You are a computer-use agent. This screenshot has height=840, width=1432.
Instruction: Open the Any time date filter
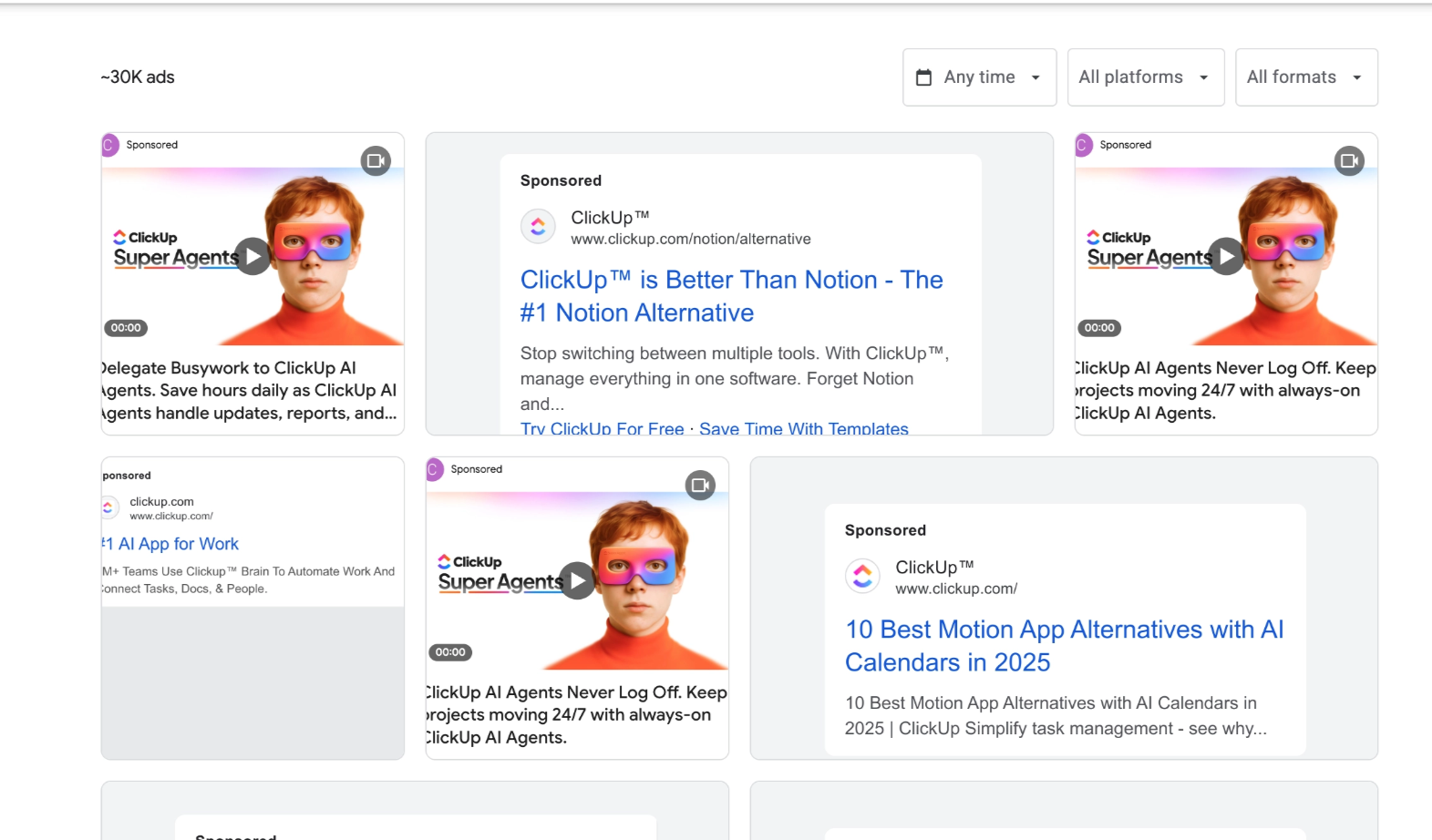979,77
